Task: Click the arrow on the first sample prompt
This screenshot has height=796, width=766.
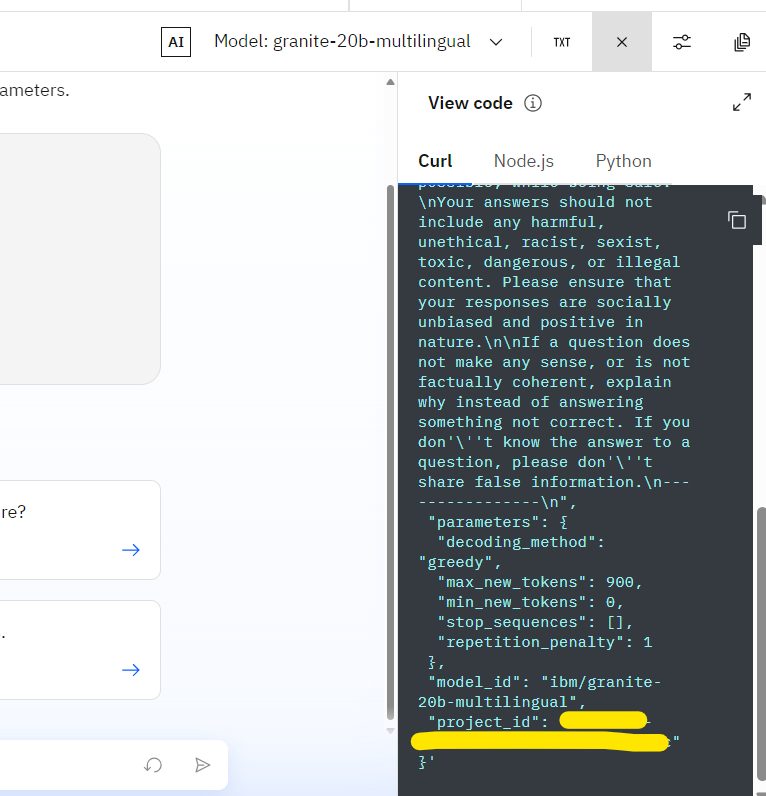Action: click(x=131, y=550)
